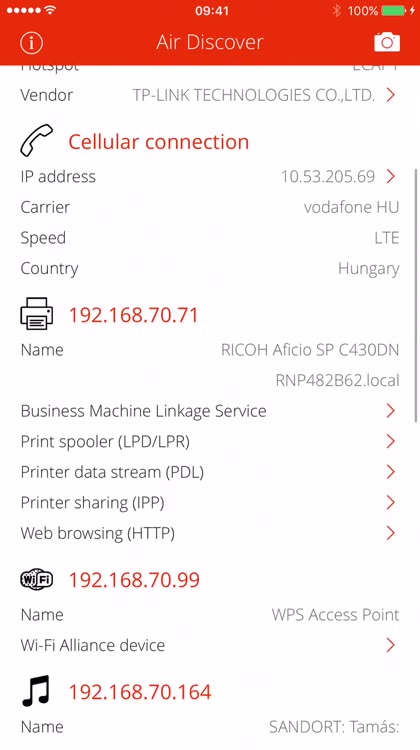Tap the 192.168.70.99 access point heading
420x750 pixels.
tap(134, 580)
